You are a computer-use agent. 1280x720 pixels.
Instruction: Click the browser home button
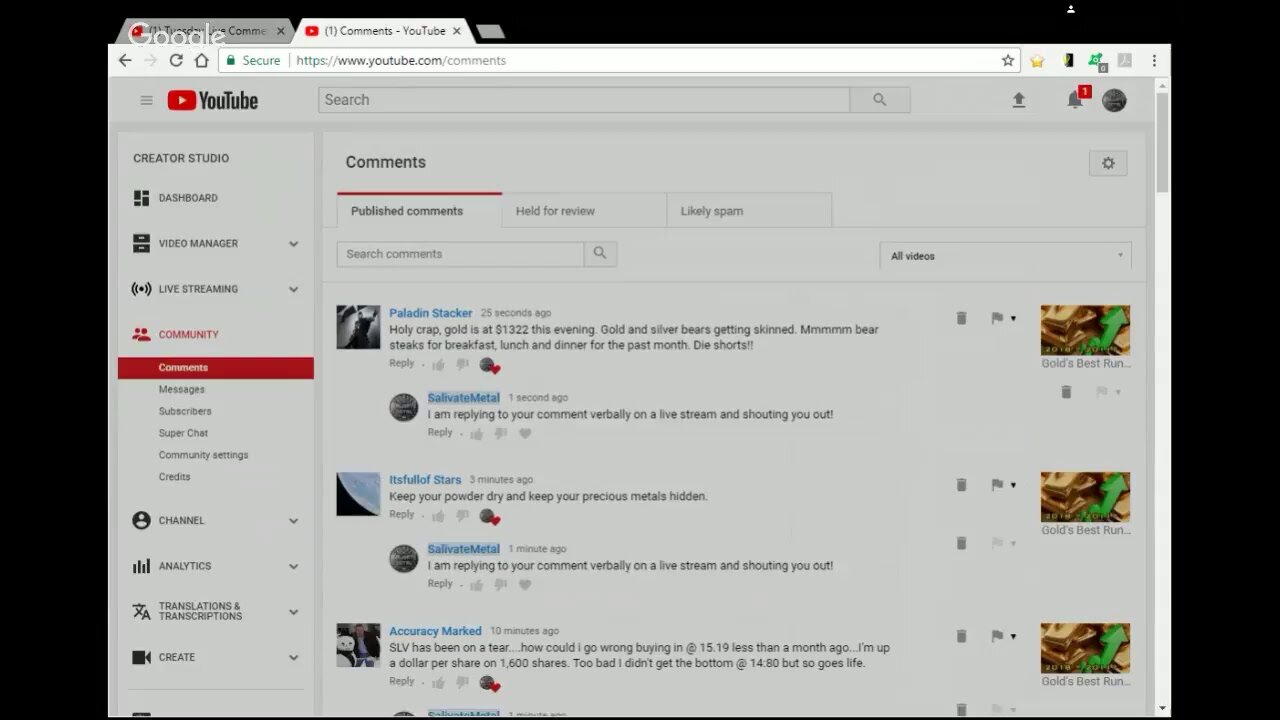pos(201,60)
